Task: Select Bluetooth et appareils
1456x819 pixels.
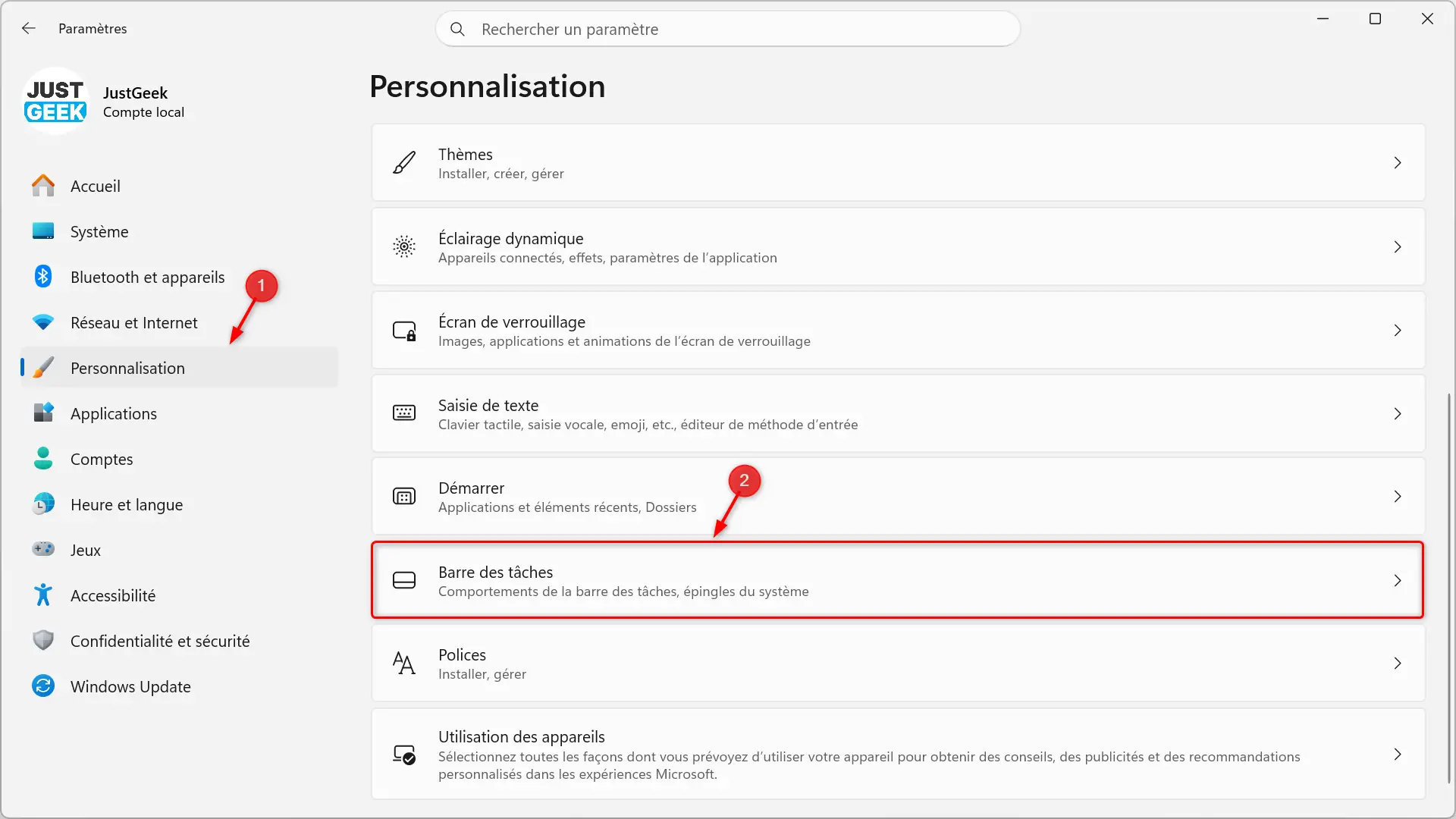Action: coord(180,277)
